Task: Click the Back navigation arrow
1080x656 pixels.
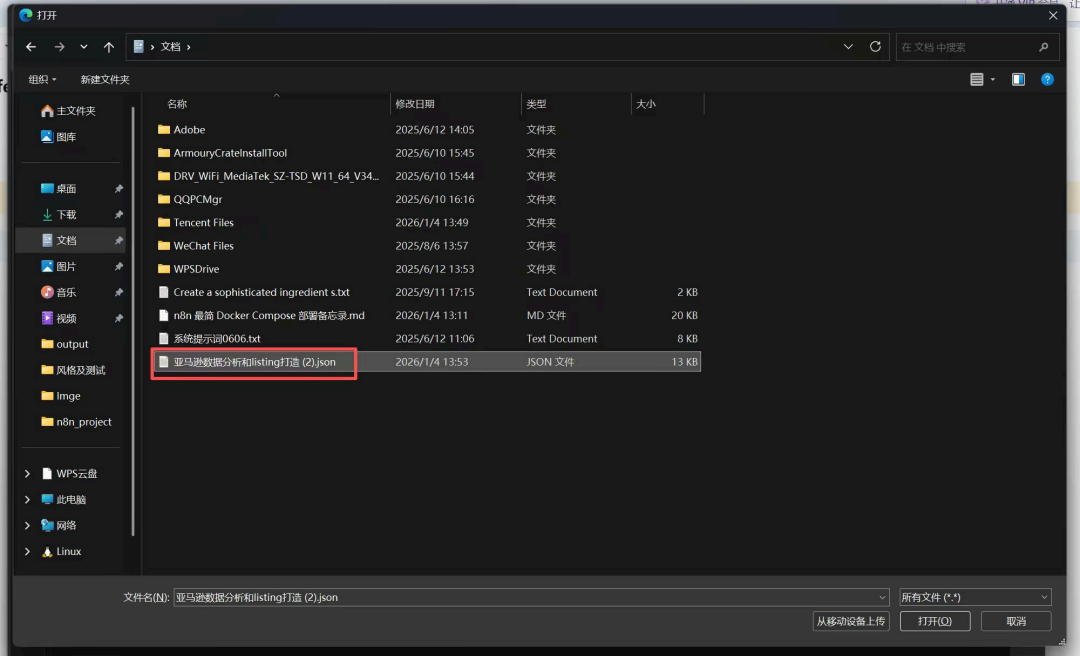Action: tap(31, 47)
